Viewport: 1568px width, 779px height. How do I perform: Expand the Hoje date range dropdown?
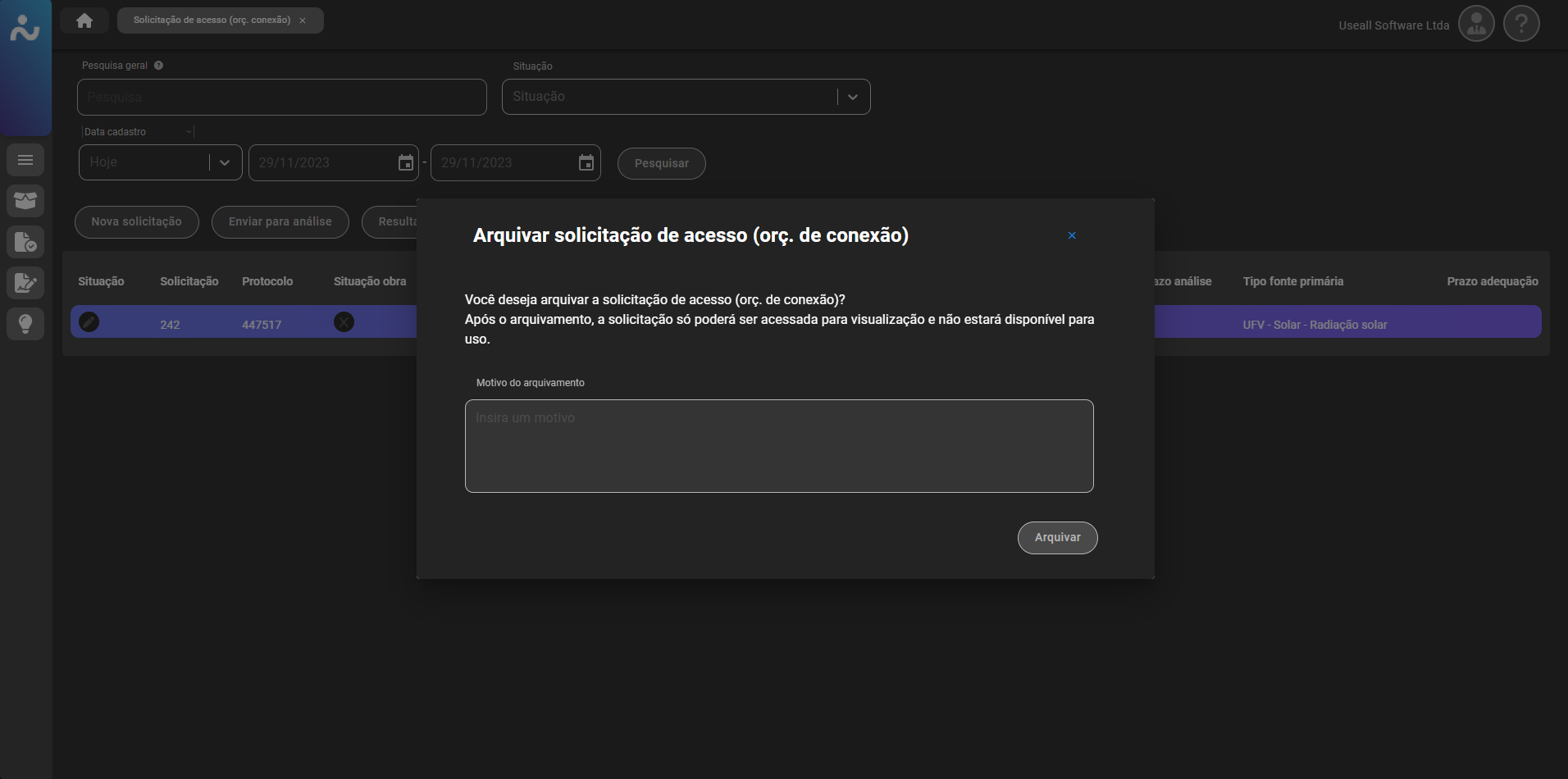(224, 162)
